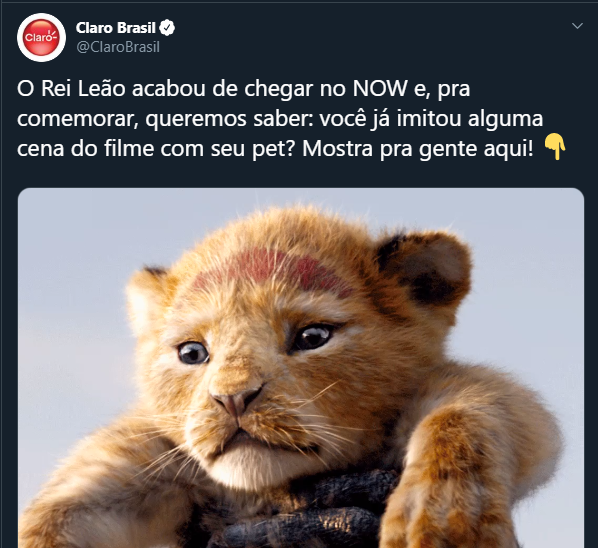Viewport: 598px width, 548px height.
Task: Click the phrase "Mostra pra gente aqui!"
Action: (418, 149)
